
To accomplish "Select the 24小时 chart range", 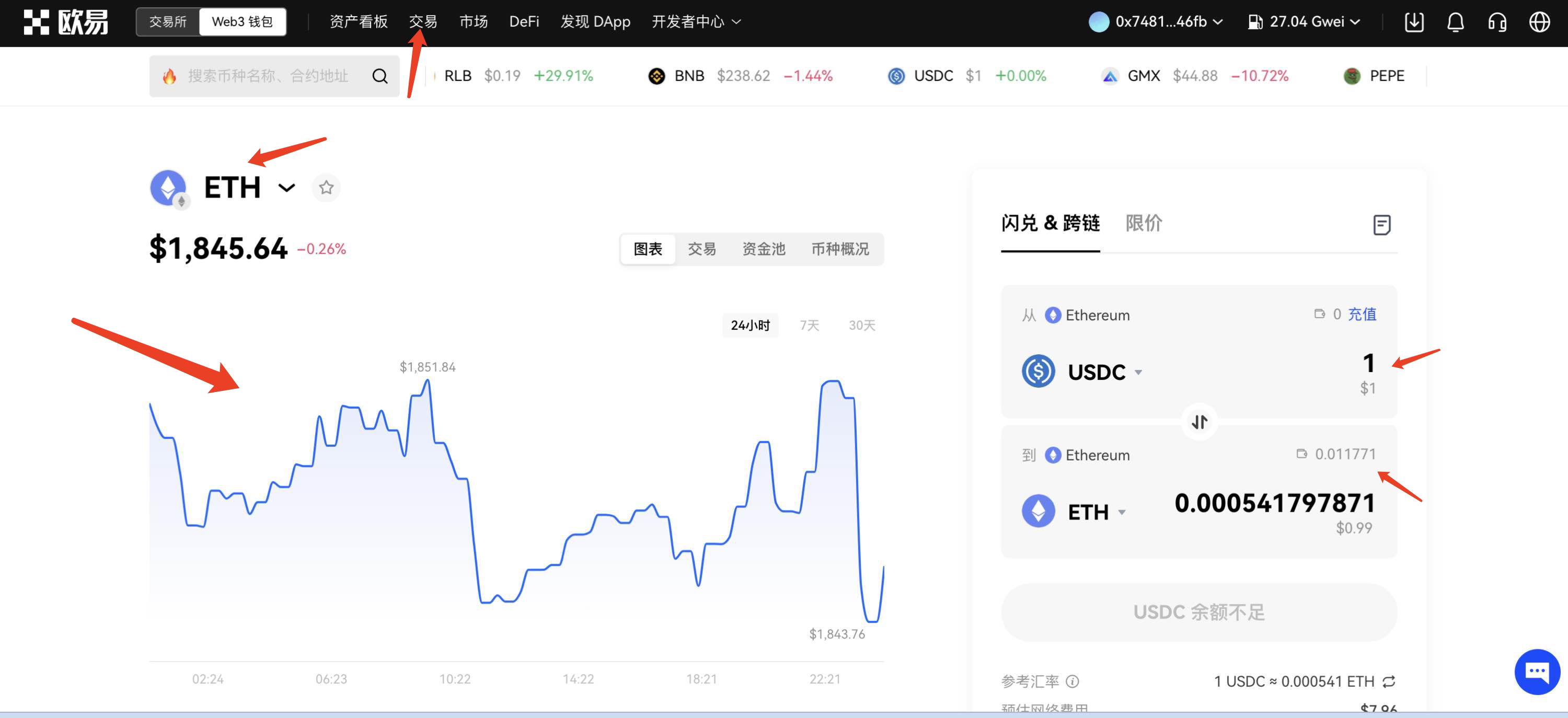I will pyautogui.click(x=750, y=325).
